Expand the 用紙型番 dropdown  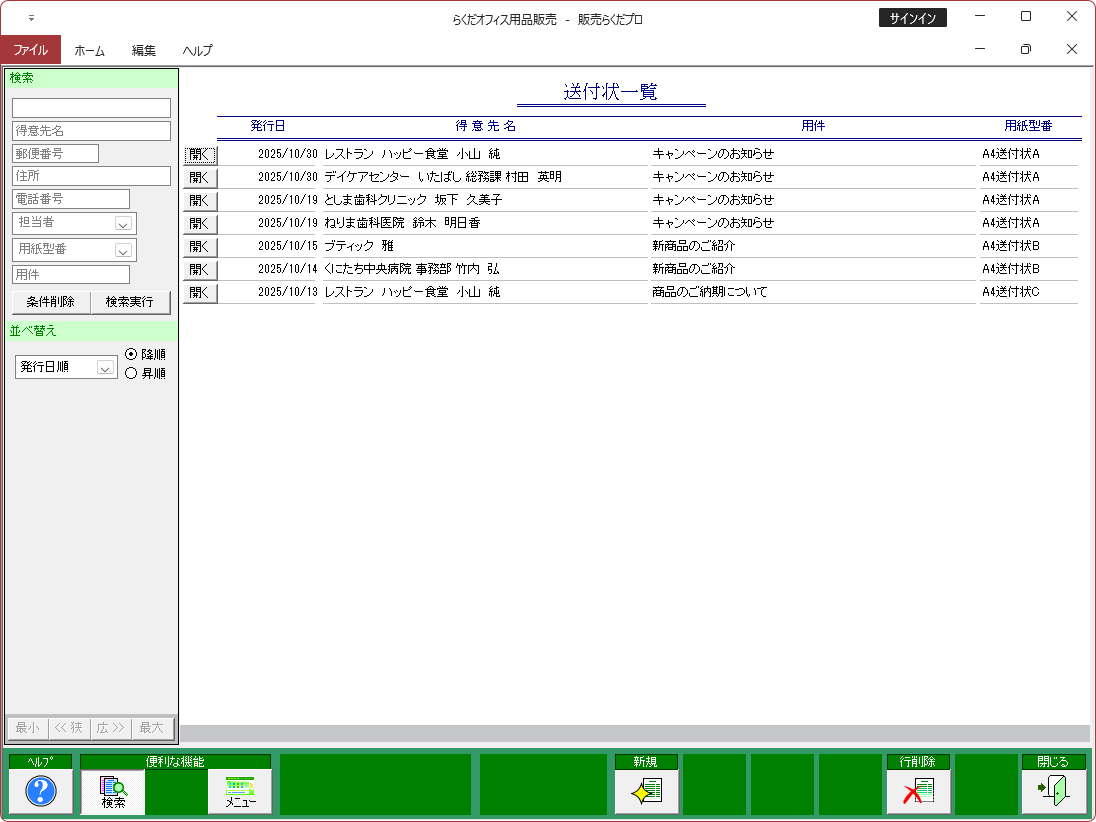point(123,250)
